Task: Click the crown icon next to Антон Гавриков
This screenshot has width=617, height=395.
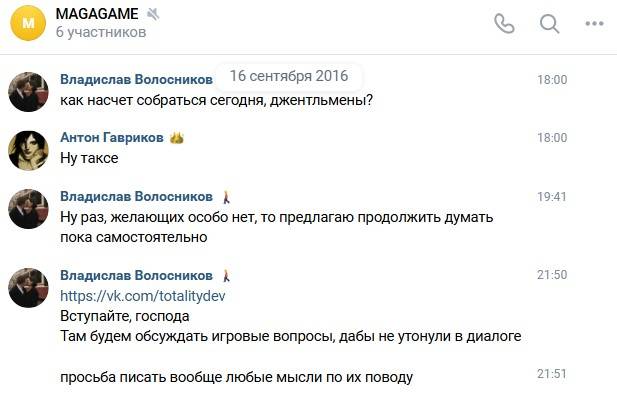Action: coord(177,138)
